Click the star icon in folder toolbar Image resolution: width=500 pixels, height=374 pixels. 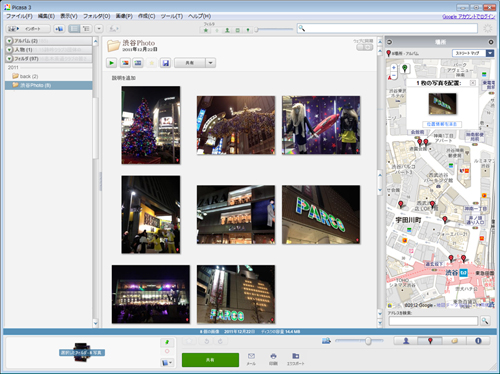pos(152,63)
